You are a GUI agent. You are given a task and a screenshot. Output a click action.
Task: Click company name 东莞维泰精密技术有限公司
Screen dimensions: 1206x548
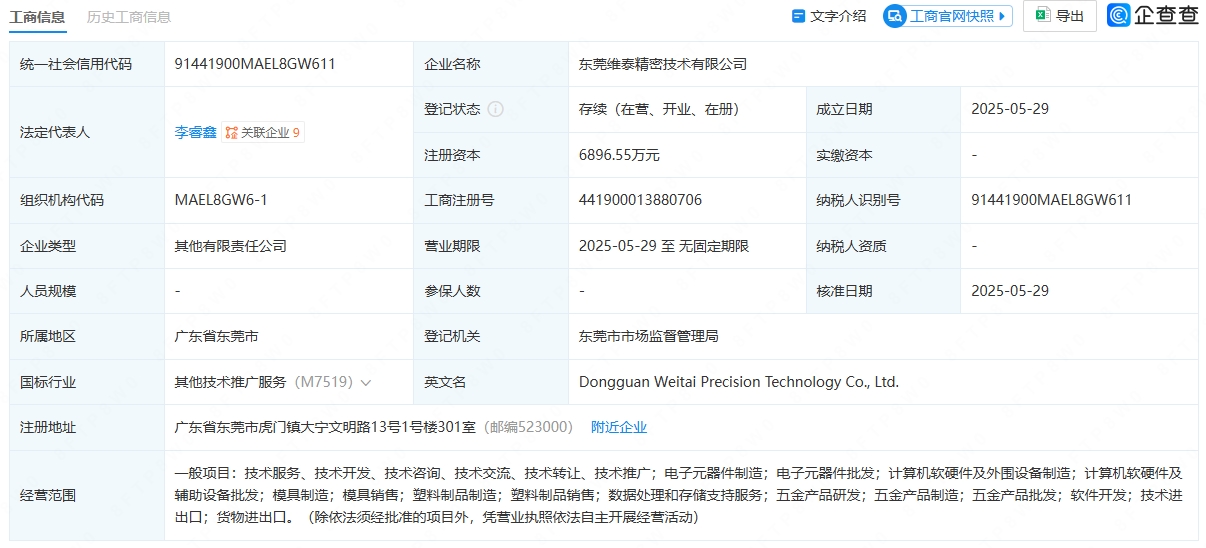point(662,64)
